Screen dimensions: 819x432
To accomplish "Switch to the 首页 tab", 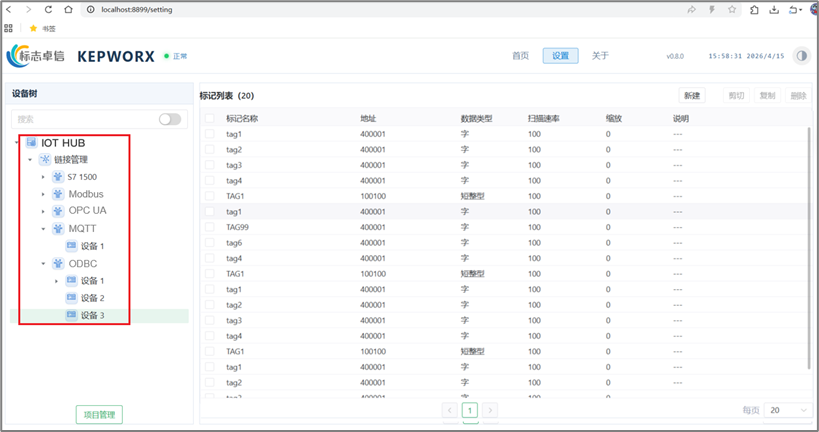I will click(x=520, y=56).
